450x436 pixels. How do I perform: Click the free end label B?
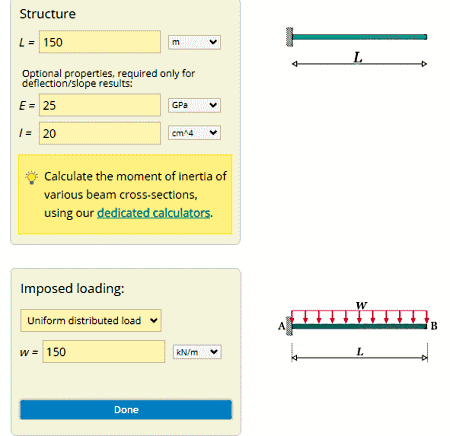click(434, 326)
